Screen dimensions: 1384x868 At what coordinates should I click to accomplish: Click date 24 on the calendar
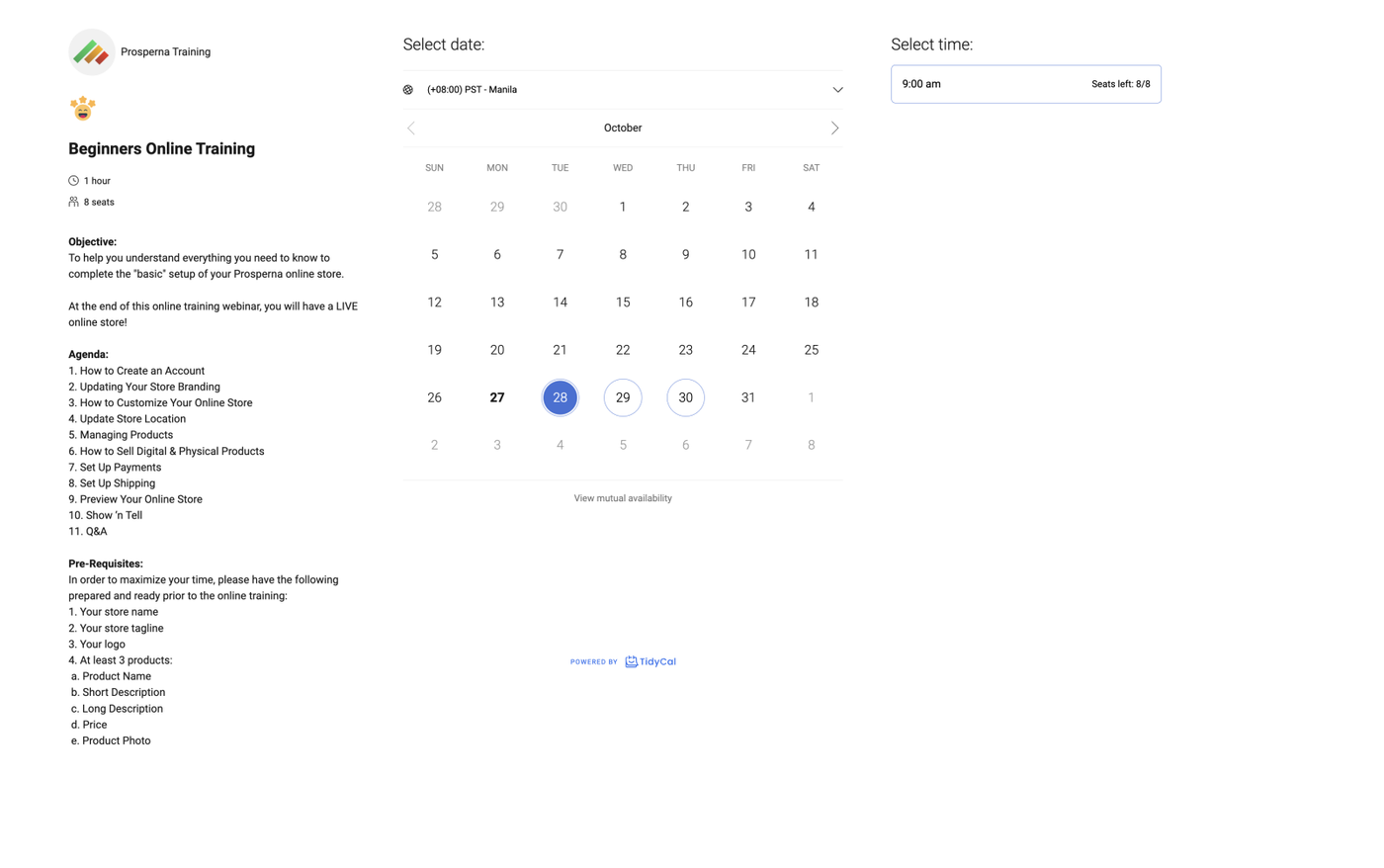748,350
